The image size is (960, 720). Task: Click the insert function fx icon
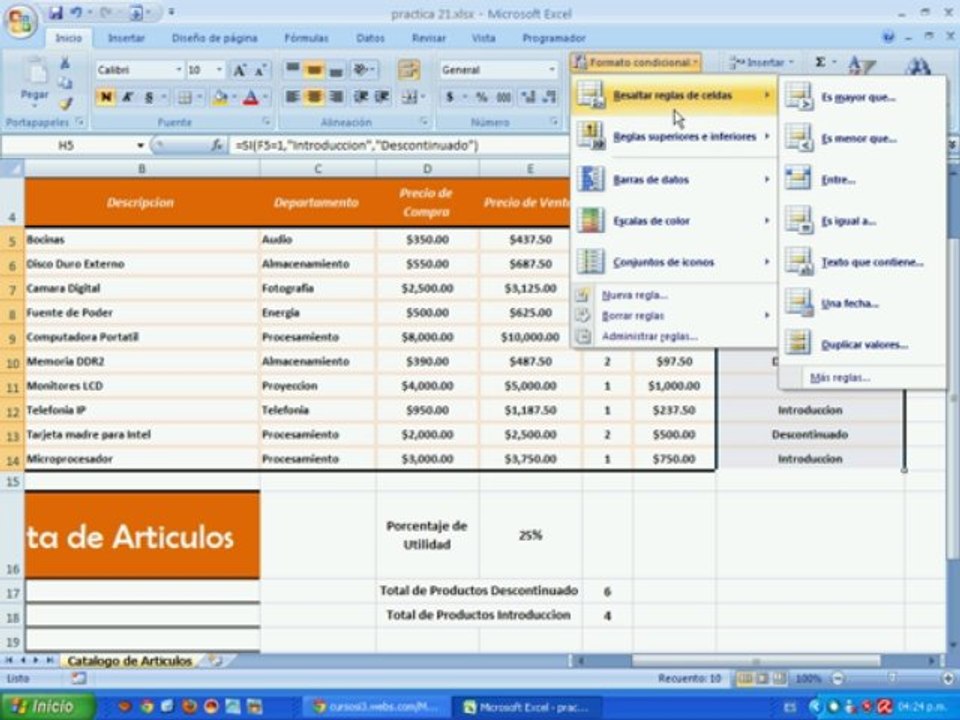click(x=216, y=146)
